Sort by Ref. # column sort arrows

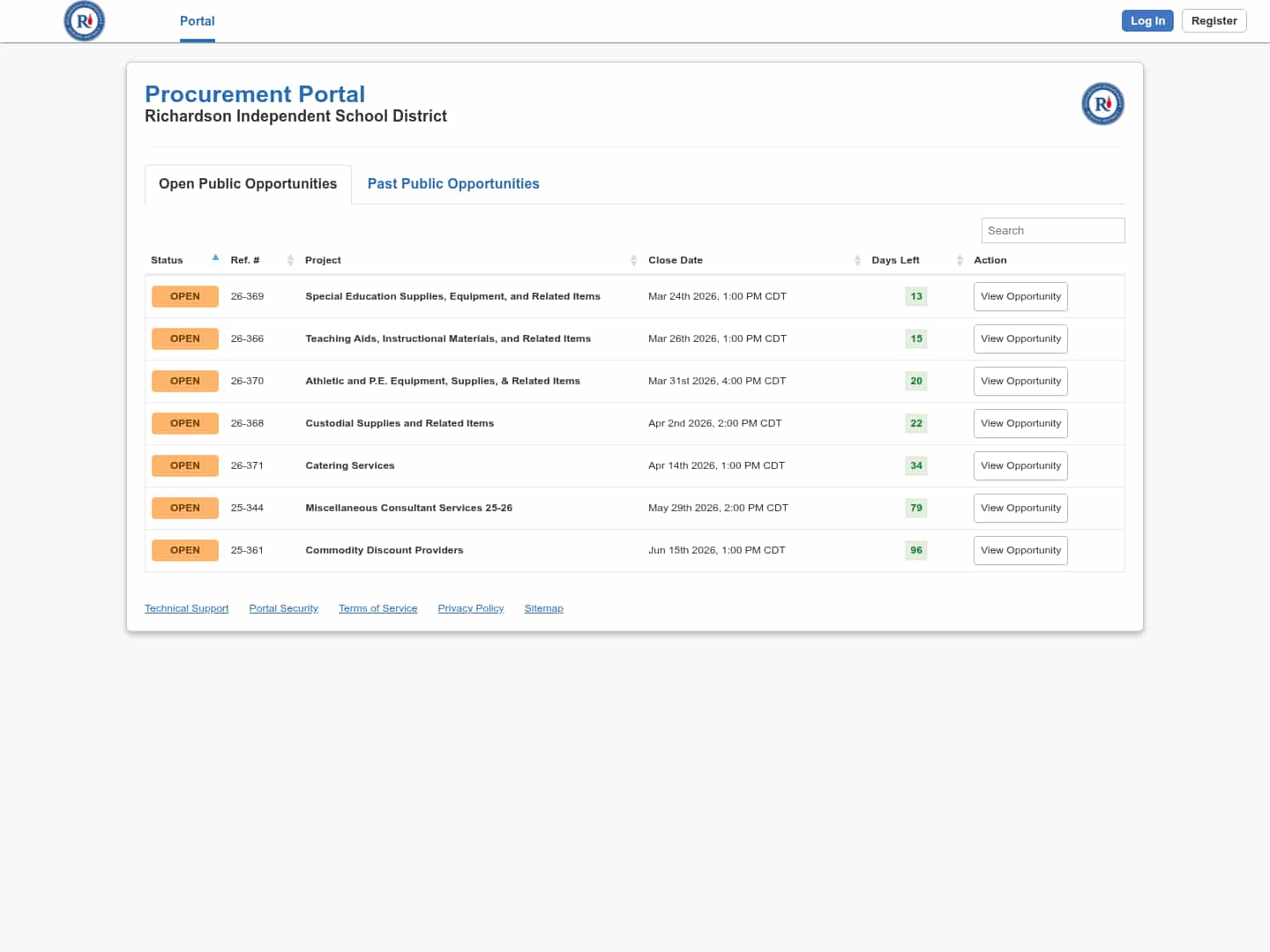(x=290, y=260)
